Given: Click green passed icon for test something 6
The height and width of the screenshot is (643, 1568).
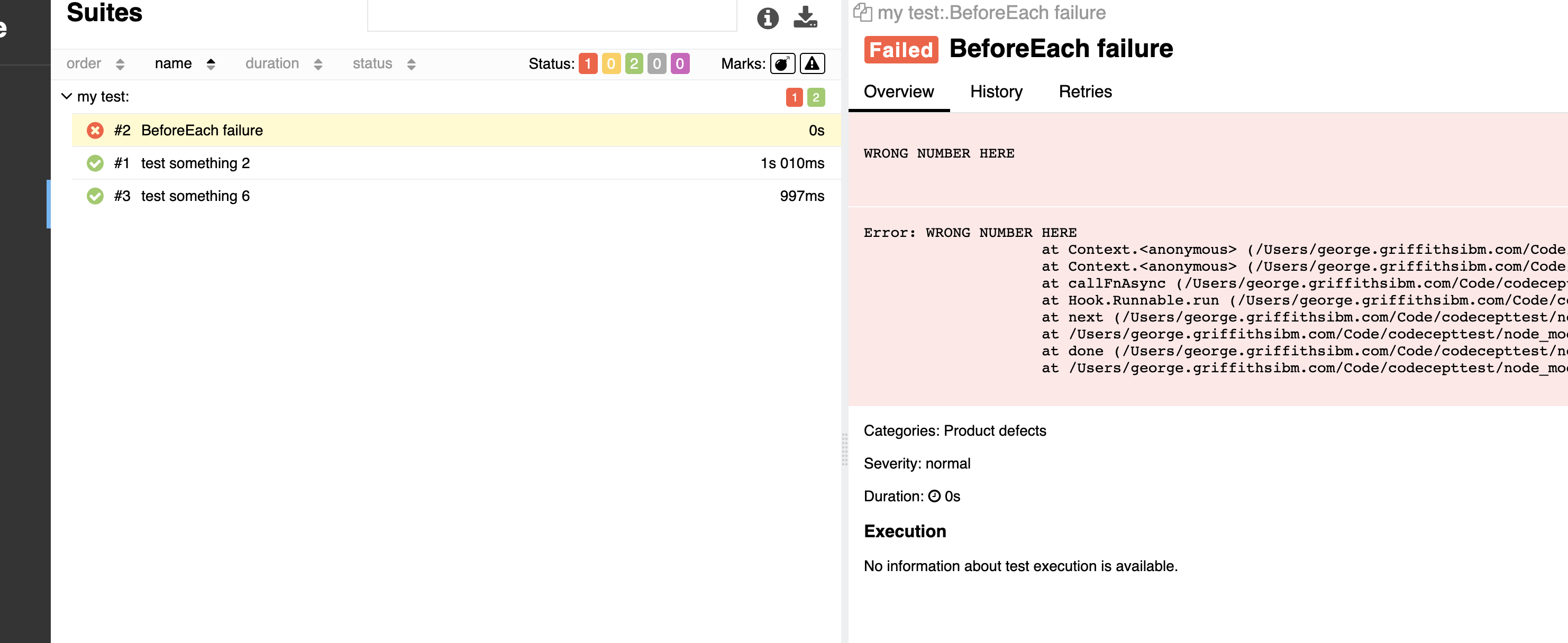Looking at the screenshot, I should pos(95,196).
